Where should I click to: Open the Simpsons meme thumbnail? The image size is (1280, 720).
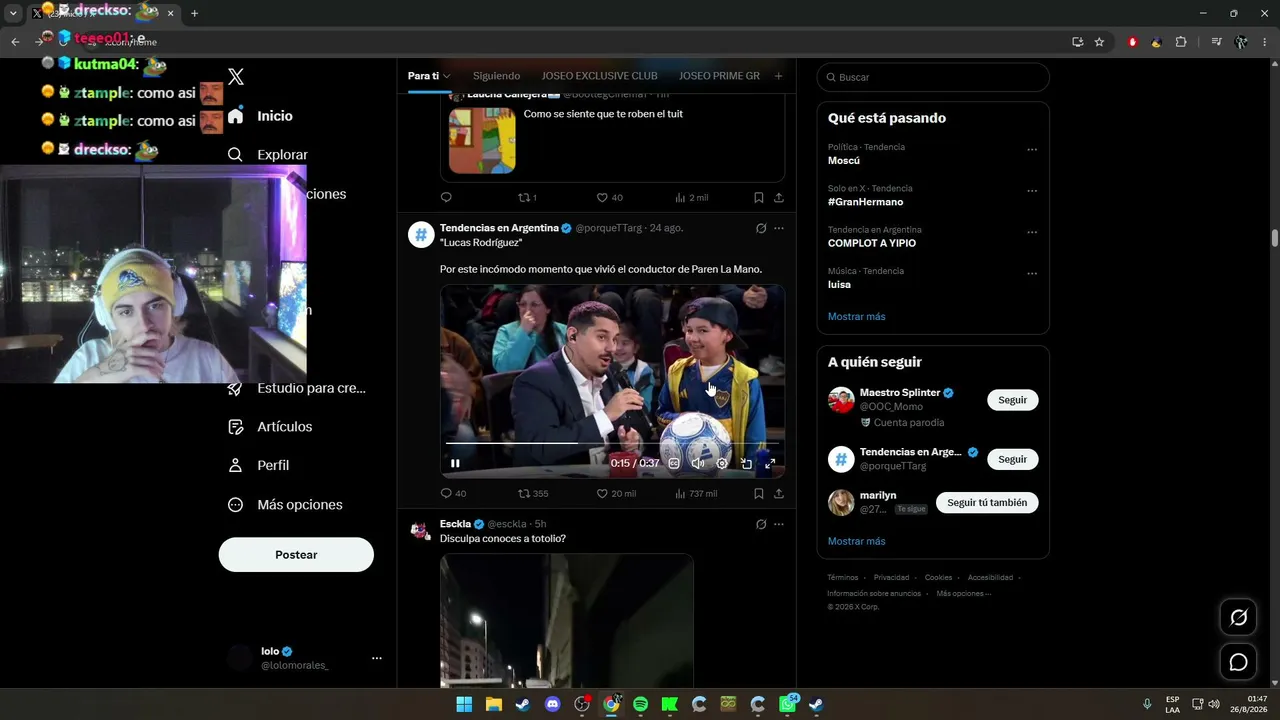[482, 141]
